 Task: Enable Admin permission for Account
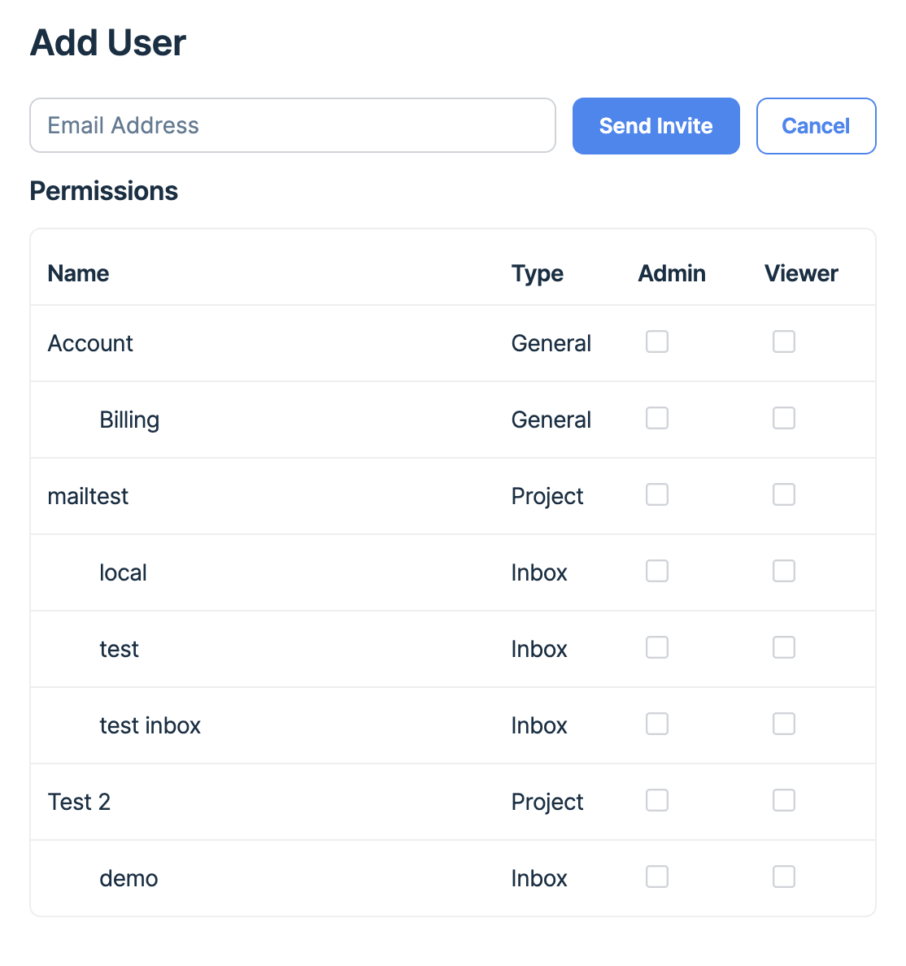tap(657, 342)
